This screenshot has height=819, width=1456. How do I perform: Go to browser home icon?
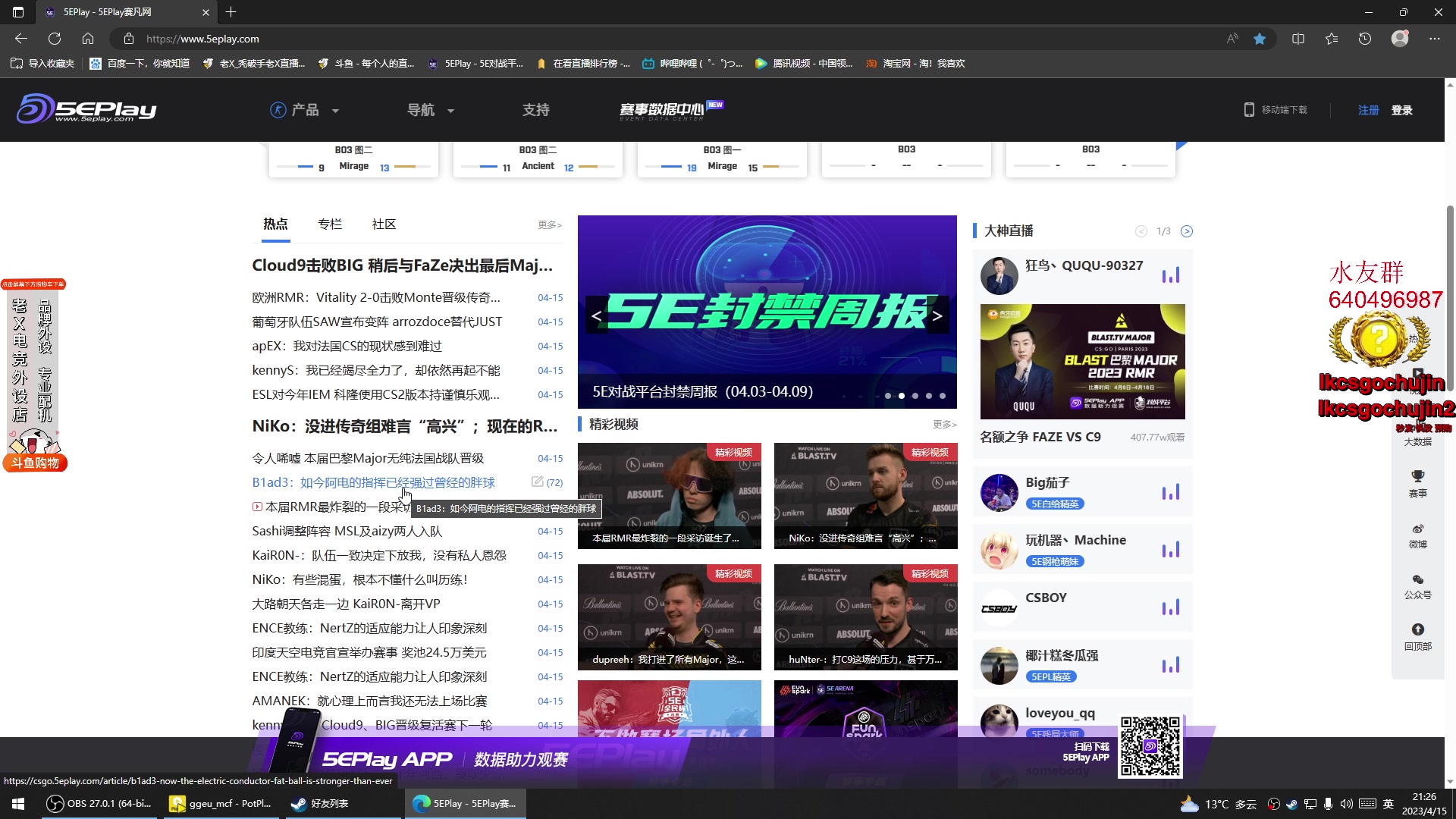[x=88, y=39]
